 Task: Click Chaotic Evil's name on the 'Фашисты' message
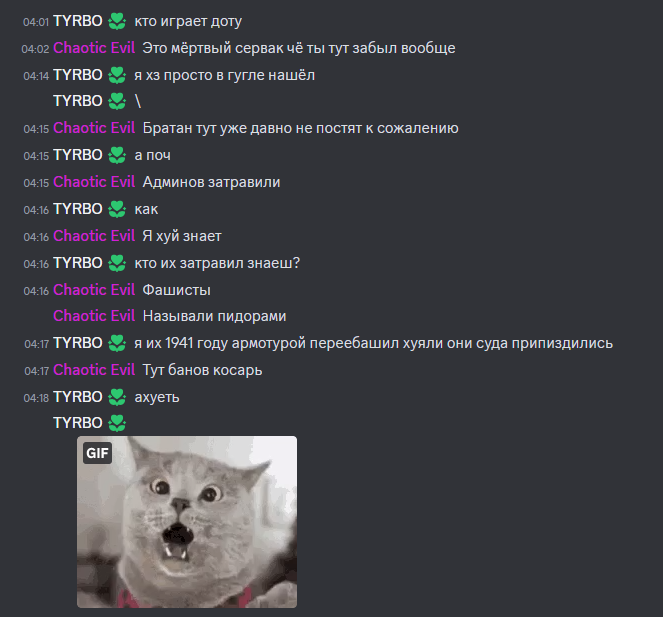point(94,290)
